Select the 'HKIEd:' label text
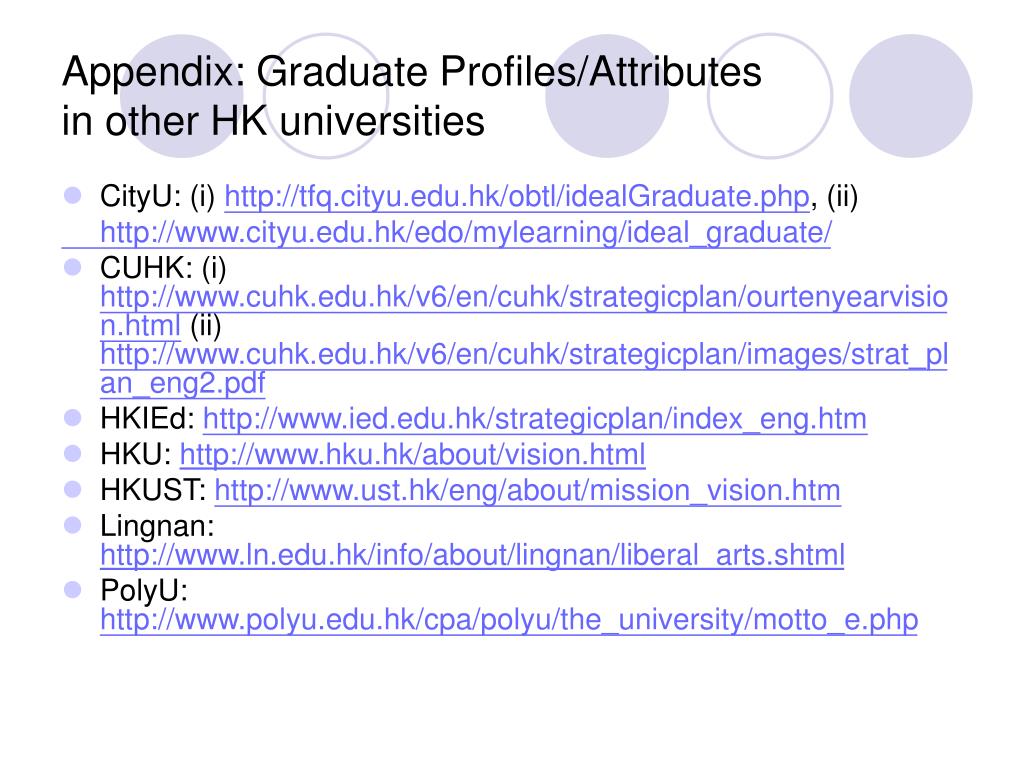The height and width of the screenshot is (768, 1024). click(x=148, y=419)
